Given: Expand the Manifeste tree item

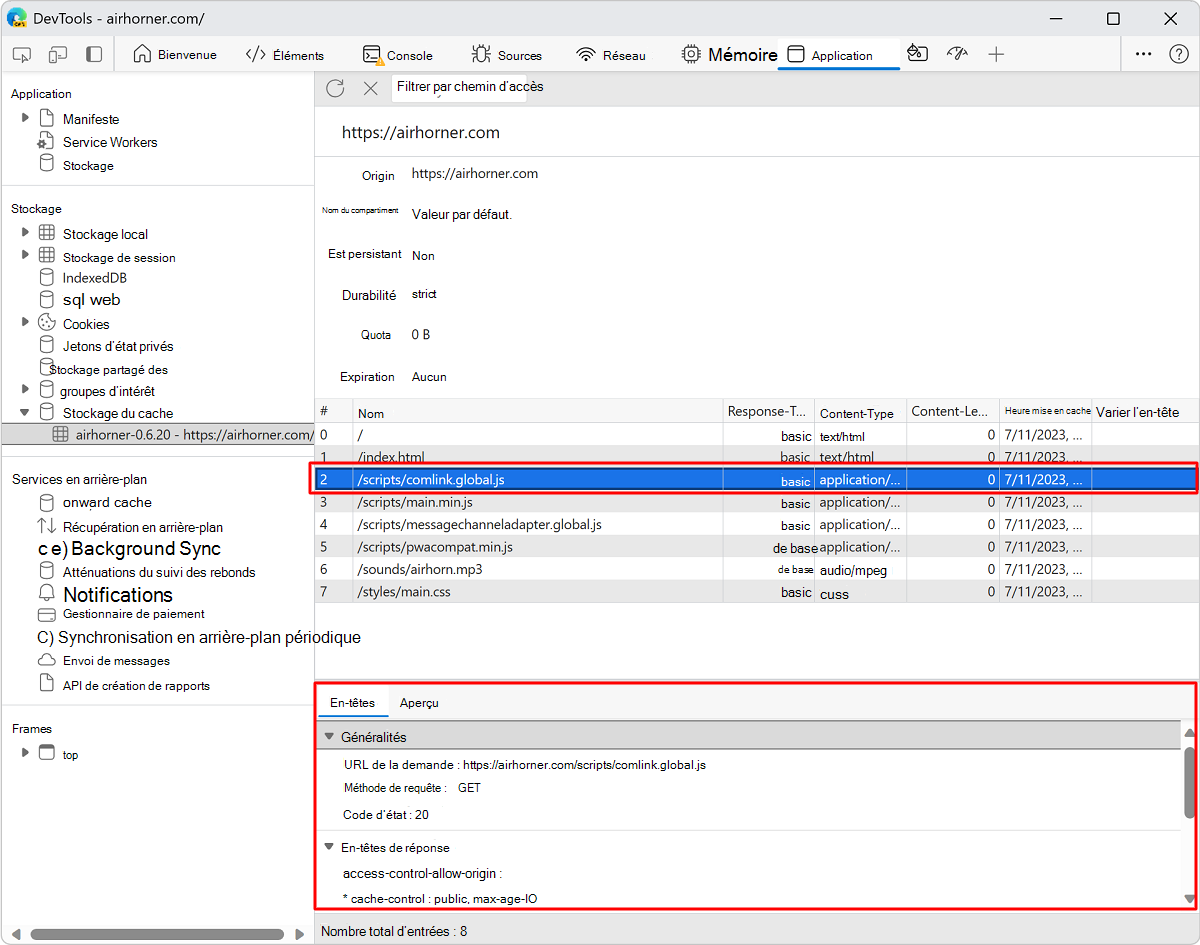Looking at the screenshot, I should (26, 118).
